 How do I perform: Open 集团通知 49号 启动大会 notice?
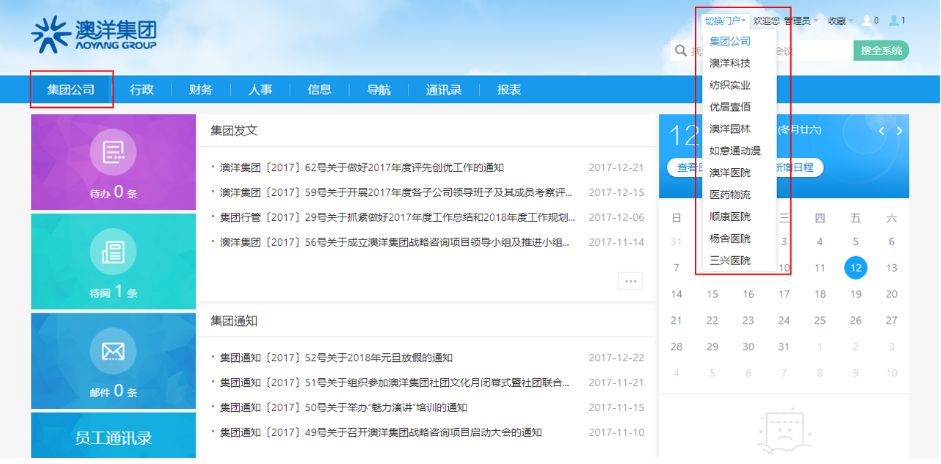tap(381, 432)
